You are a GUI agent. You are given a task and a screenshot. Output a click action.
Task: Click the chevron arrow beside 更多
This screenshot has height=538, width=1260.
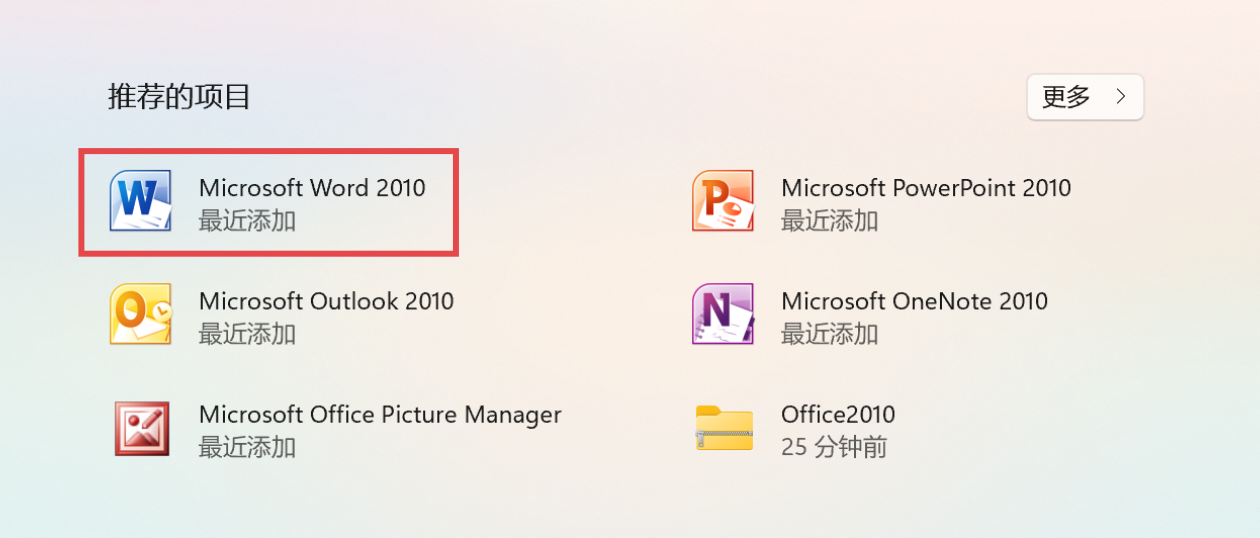click(1121, 97)
